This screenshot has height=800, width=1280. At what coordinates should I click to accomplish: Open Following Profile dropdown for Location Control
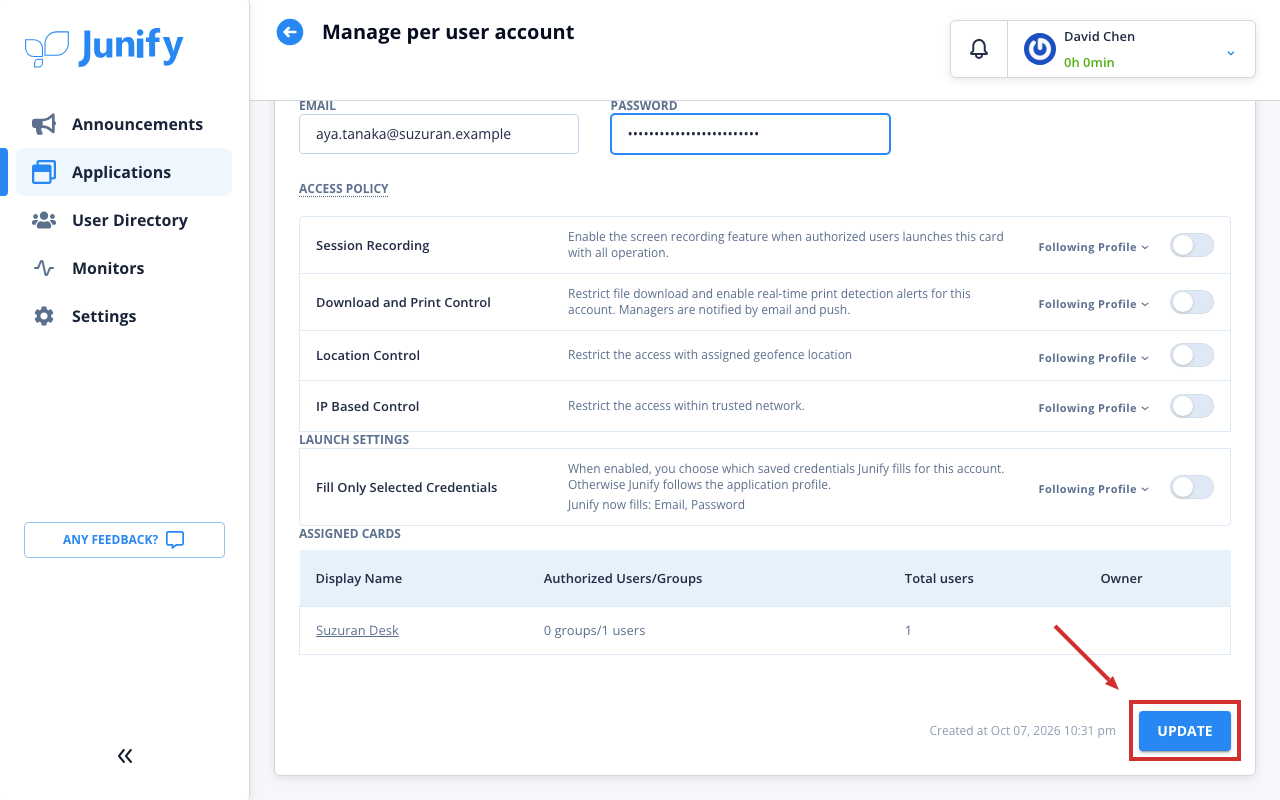point(1093,358)
